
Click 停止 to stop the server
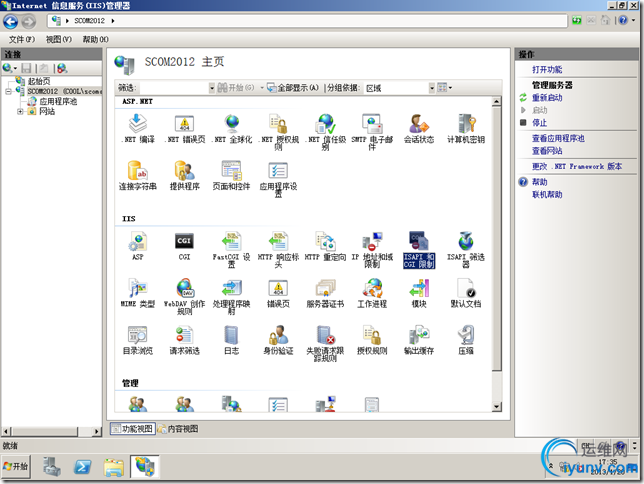(539, 122)
